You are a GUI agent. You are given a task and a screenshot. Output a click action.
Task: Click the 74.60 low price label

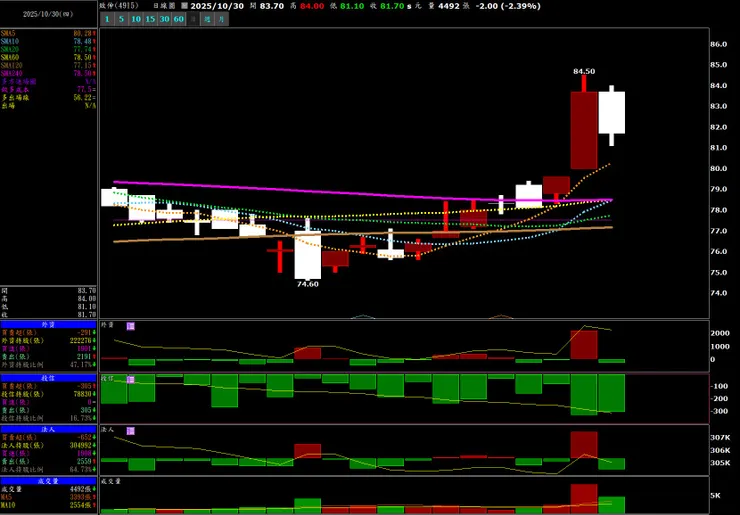pyautogui.click(x=307, y=284)
